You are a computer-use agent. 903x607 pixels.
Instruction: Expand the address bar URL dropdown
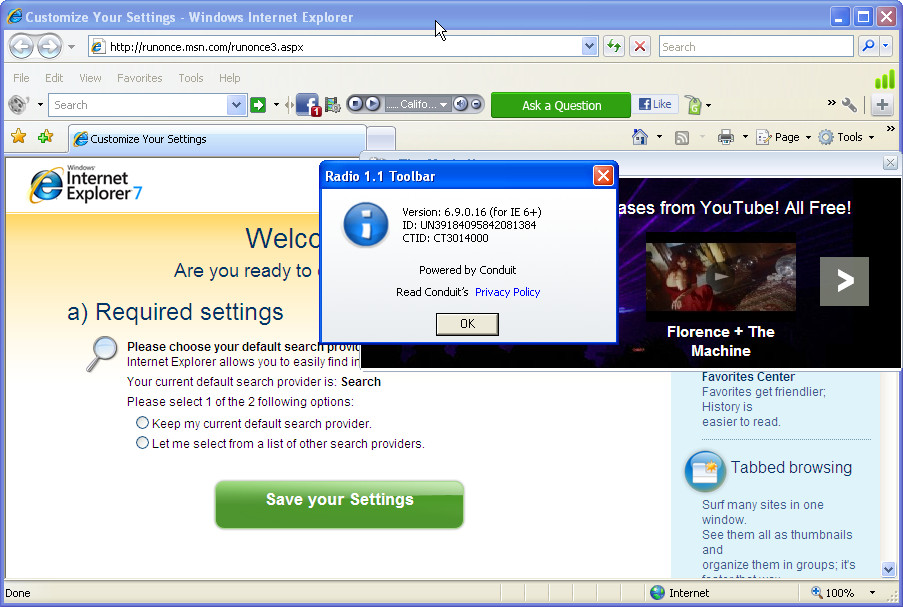point(589,47)
